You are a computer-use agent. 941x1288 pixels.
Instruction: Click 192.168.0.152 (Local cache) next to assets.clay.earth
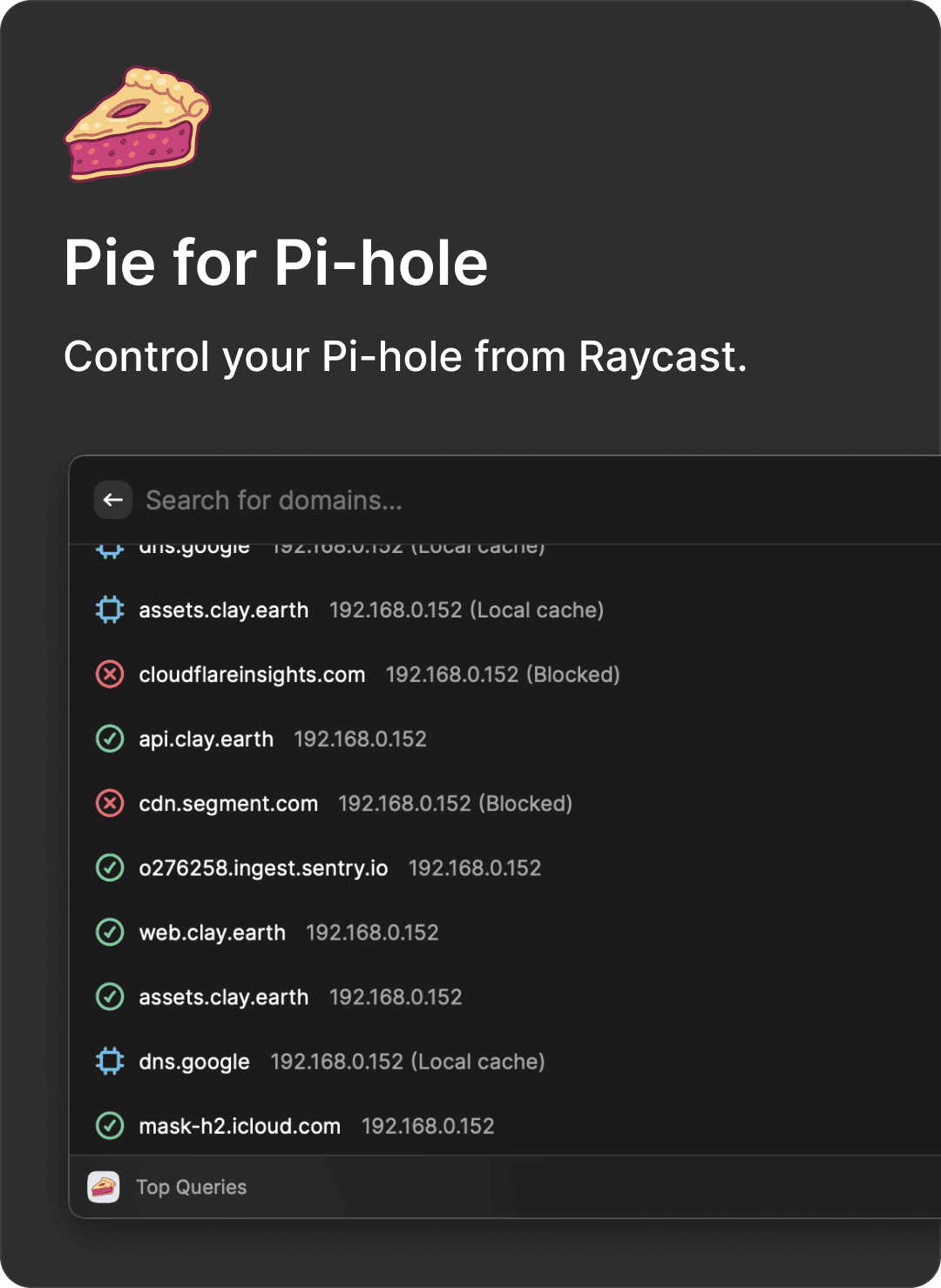(467, 610)
